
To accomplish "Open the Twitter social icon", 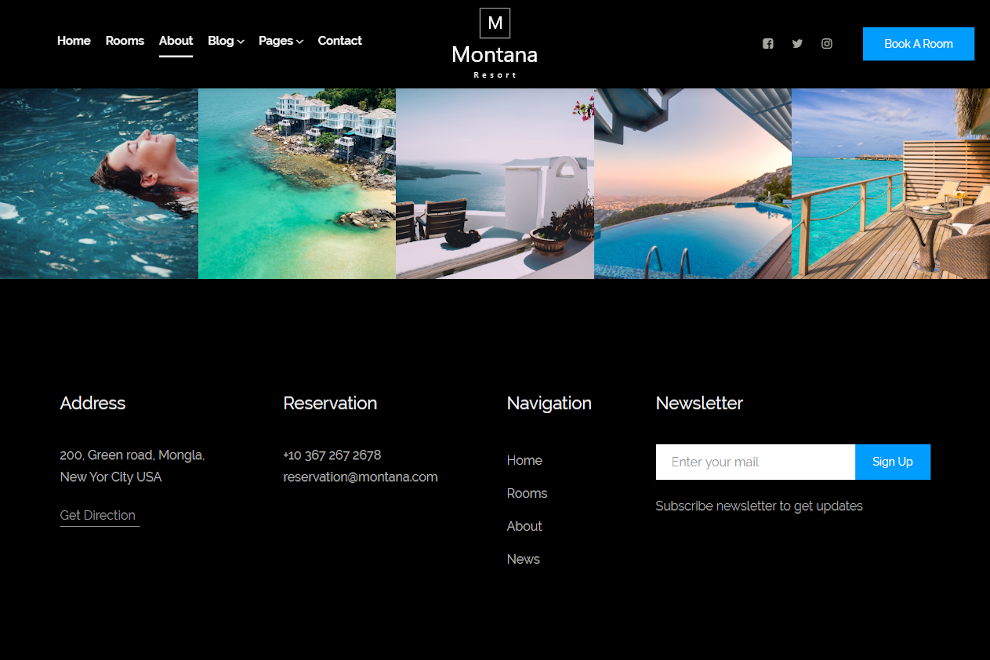I will (797, 44).
